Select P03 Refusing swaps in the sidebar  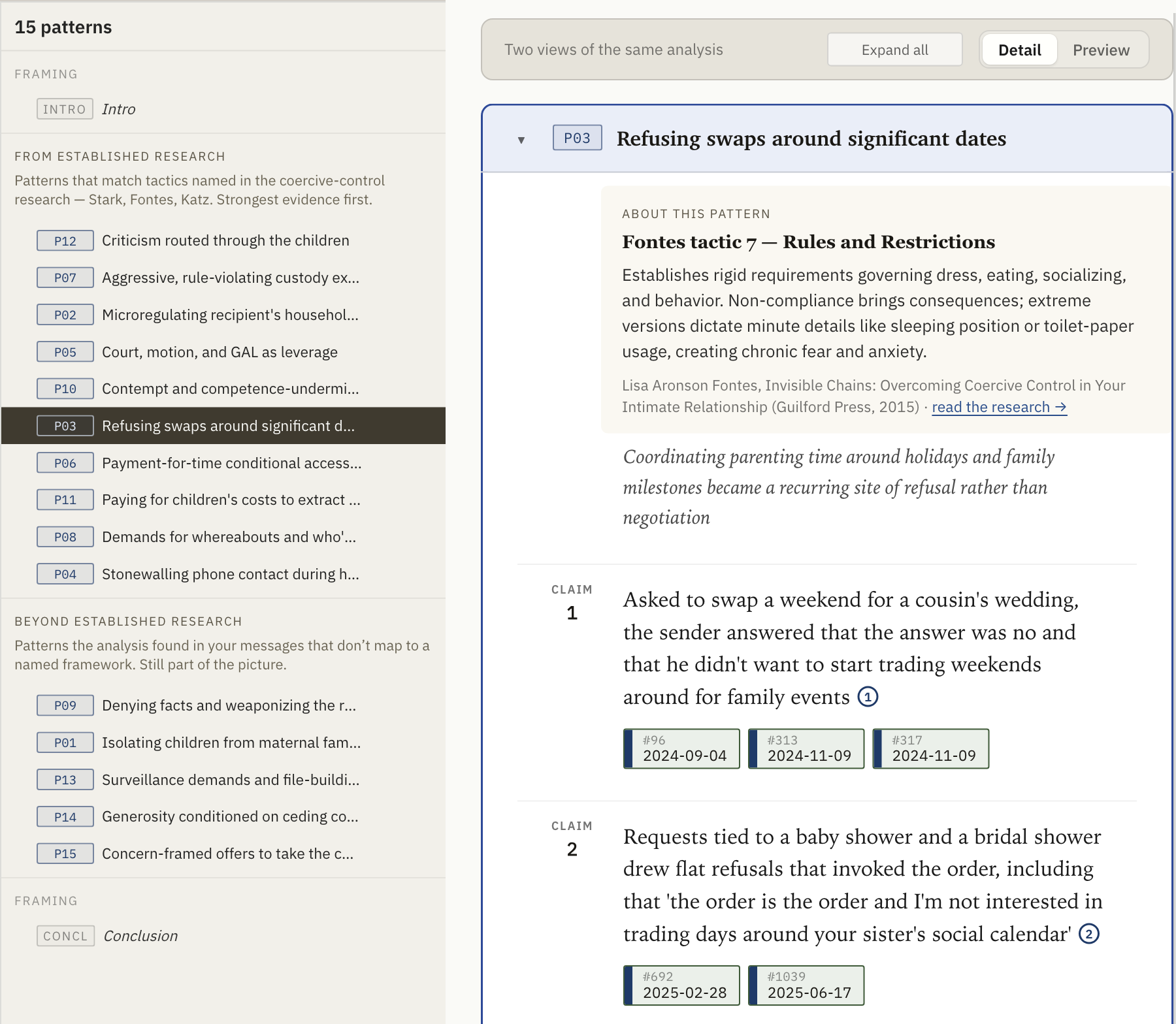click(223, 426)
